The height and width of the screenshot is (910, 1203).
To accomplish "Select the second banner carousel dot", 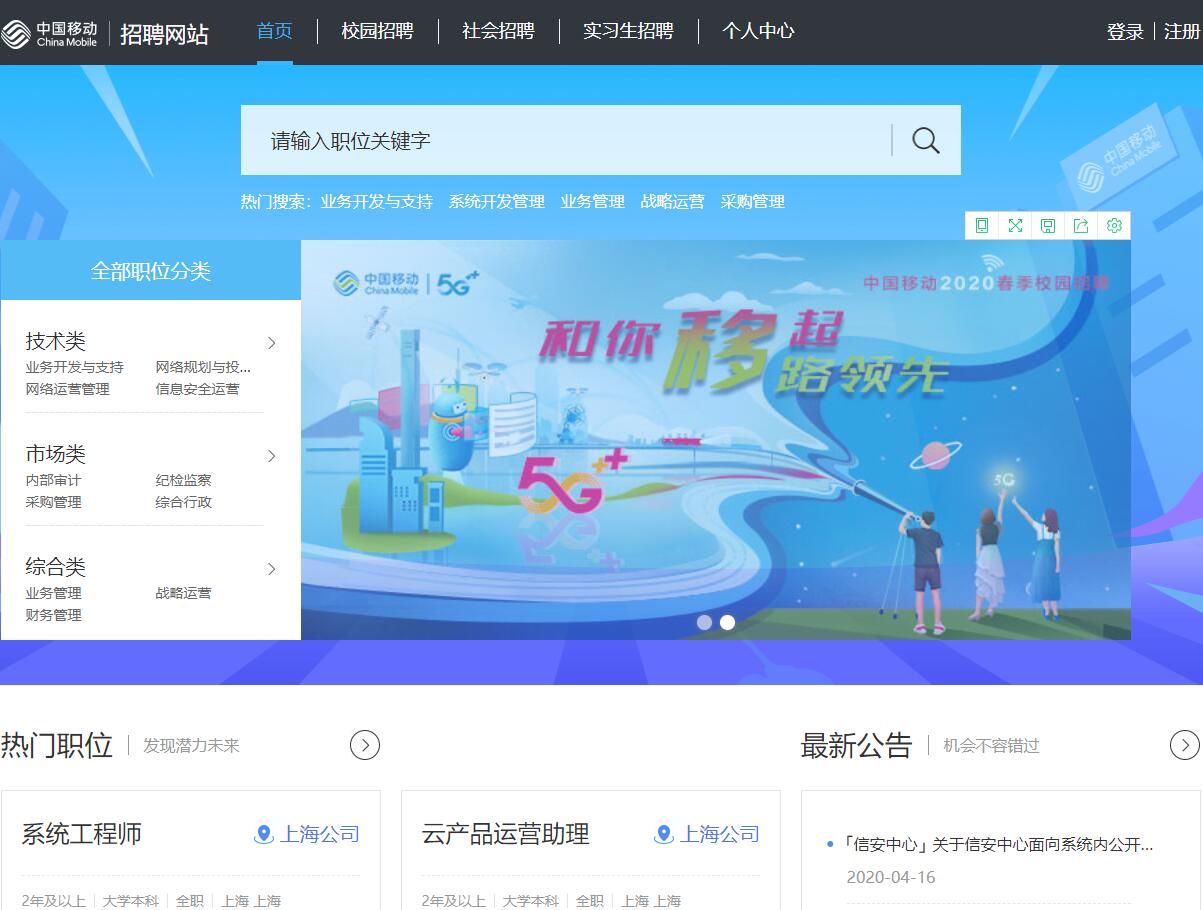I will (727, 622).
